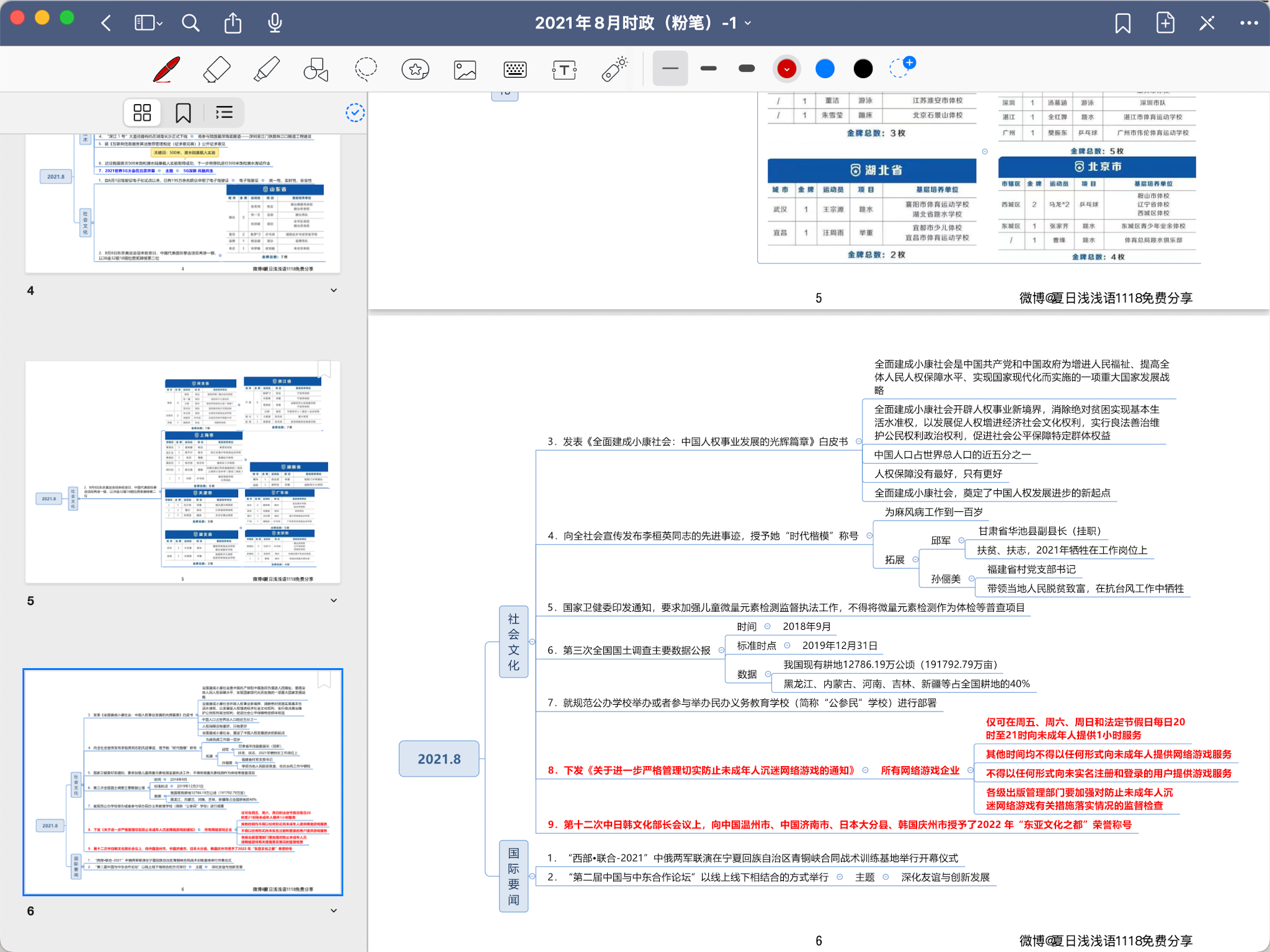Open page 4 thumbnail
The image size is (1270, 952).
pyautogui.click(x=183, y=203)
